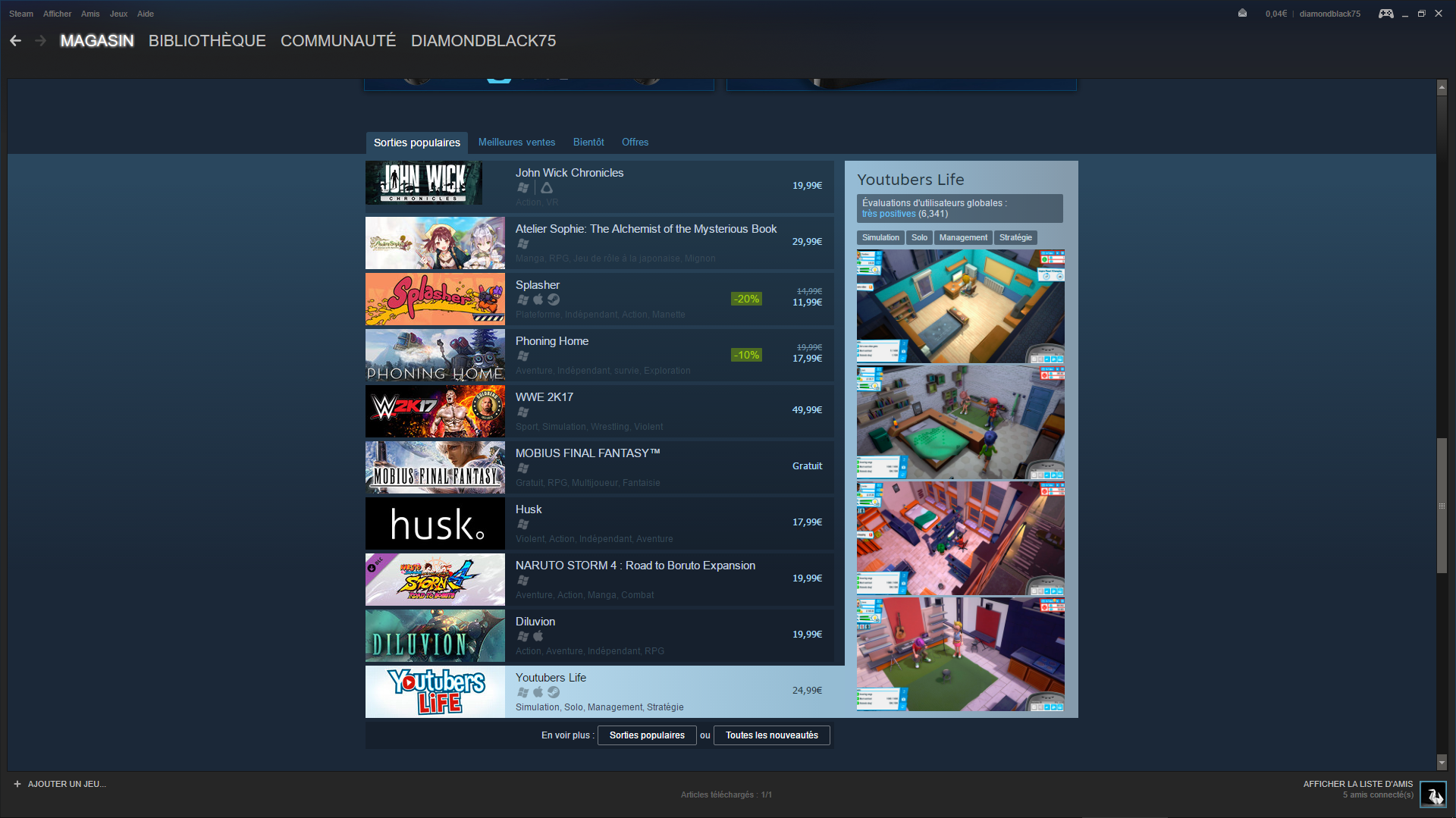Viewport: 1456px width, 818px height.
Task: Click the Apple icon under Youtubers Life
Action: [538, 692]
